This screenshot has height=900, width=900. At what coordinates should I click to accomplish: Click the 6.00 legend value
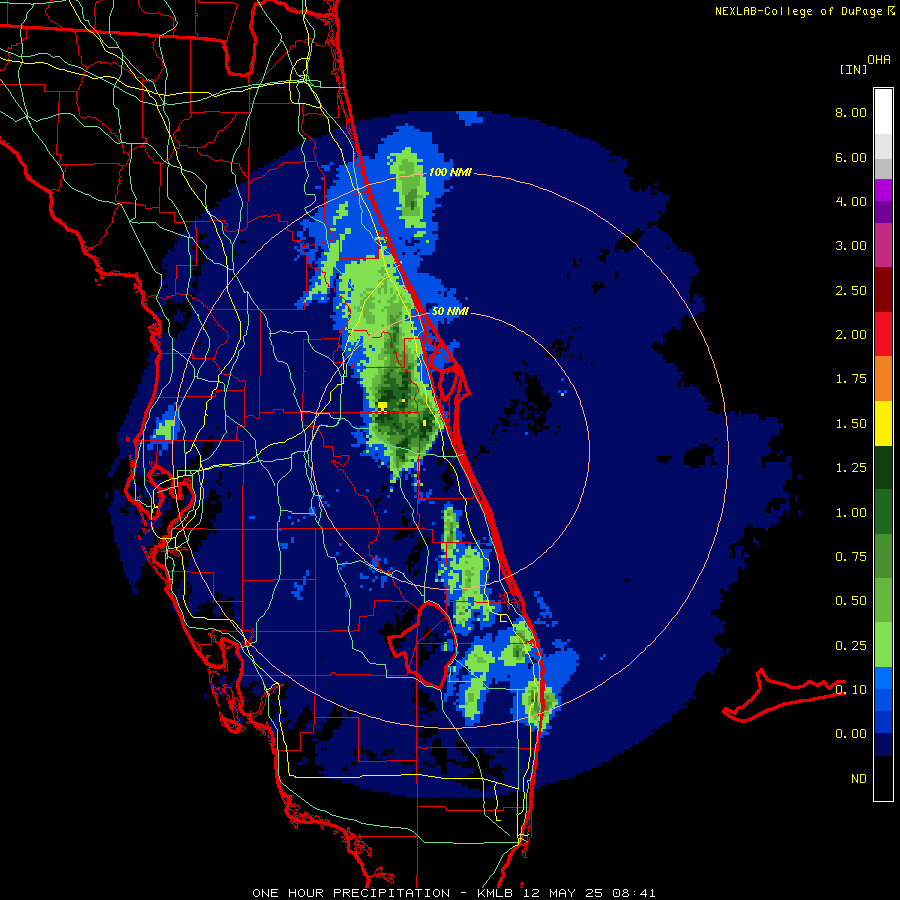pyautogui.click(x=851, y=157)
